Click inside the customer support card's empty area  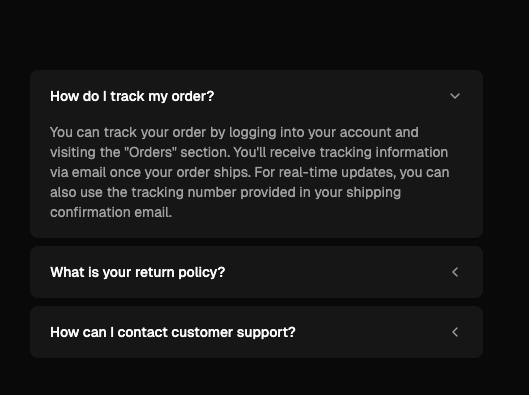click(371, 332)
